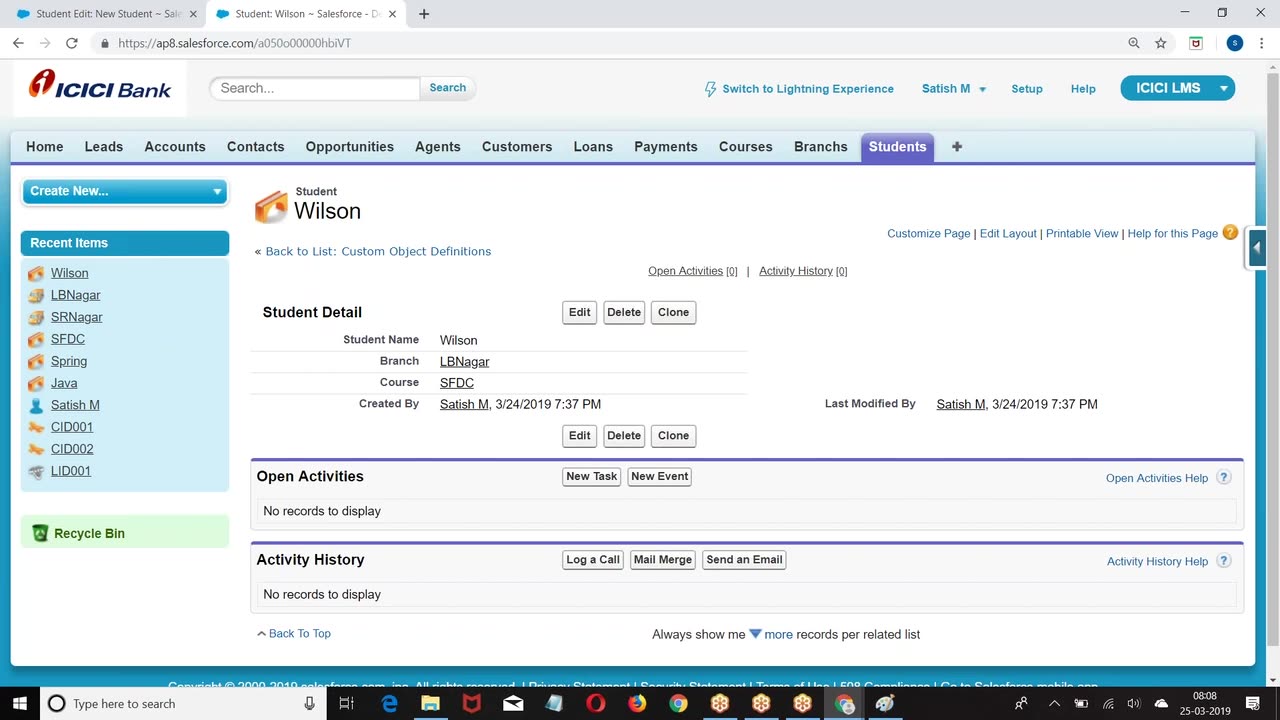Open the Satish M user menu

tap(954, 89)
